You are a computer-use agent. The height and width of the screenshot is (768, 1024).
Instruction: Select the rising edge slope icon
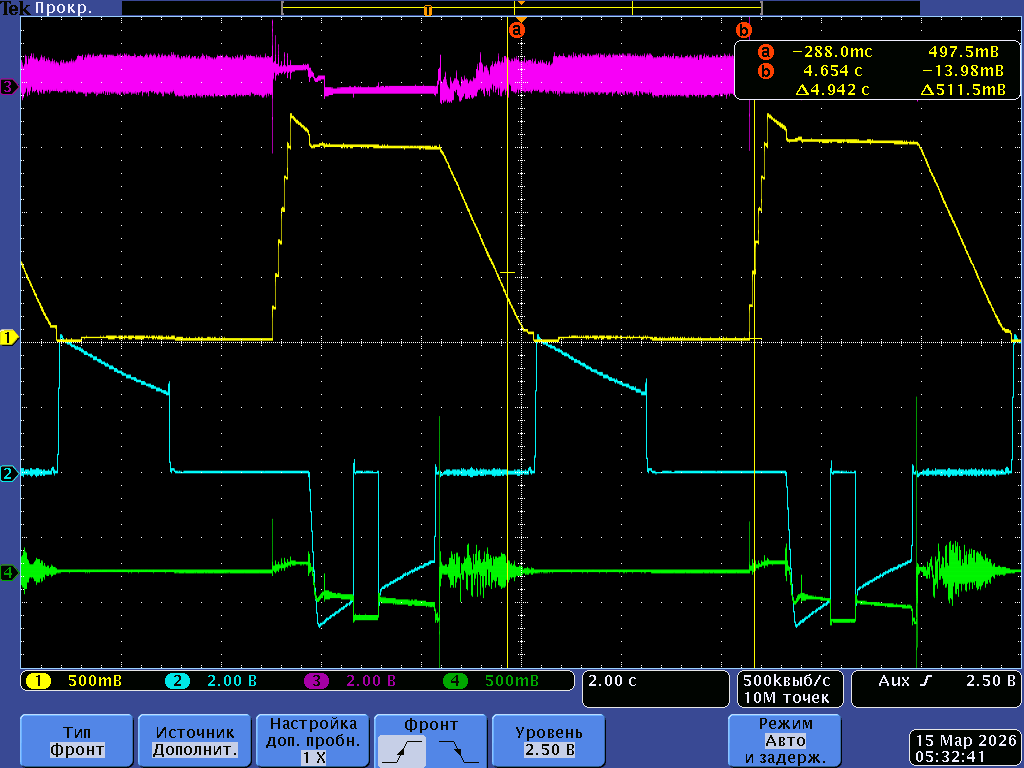pyautogui.click(x=404, y=750)
